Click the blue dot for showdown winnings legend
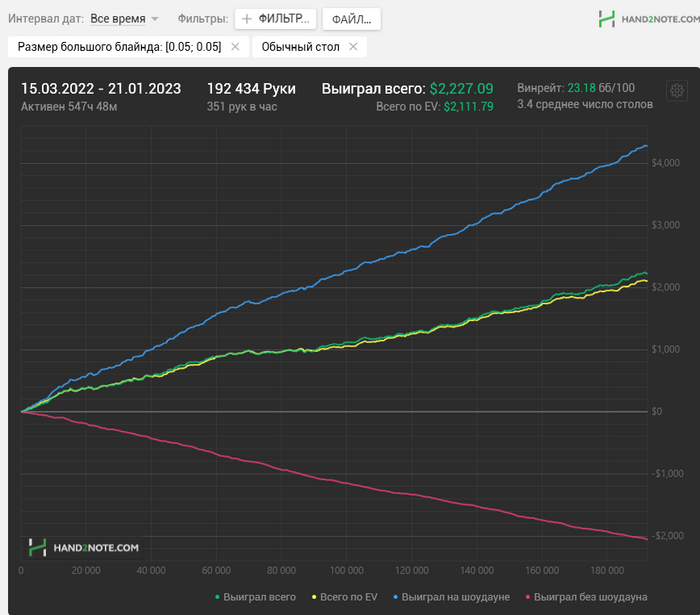Viewport: 700px width, 615px height. (x=395, y=597)
